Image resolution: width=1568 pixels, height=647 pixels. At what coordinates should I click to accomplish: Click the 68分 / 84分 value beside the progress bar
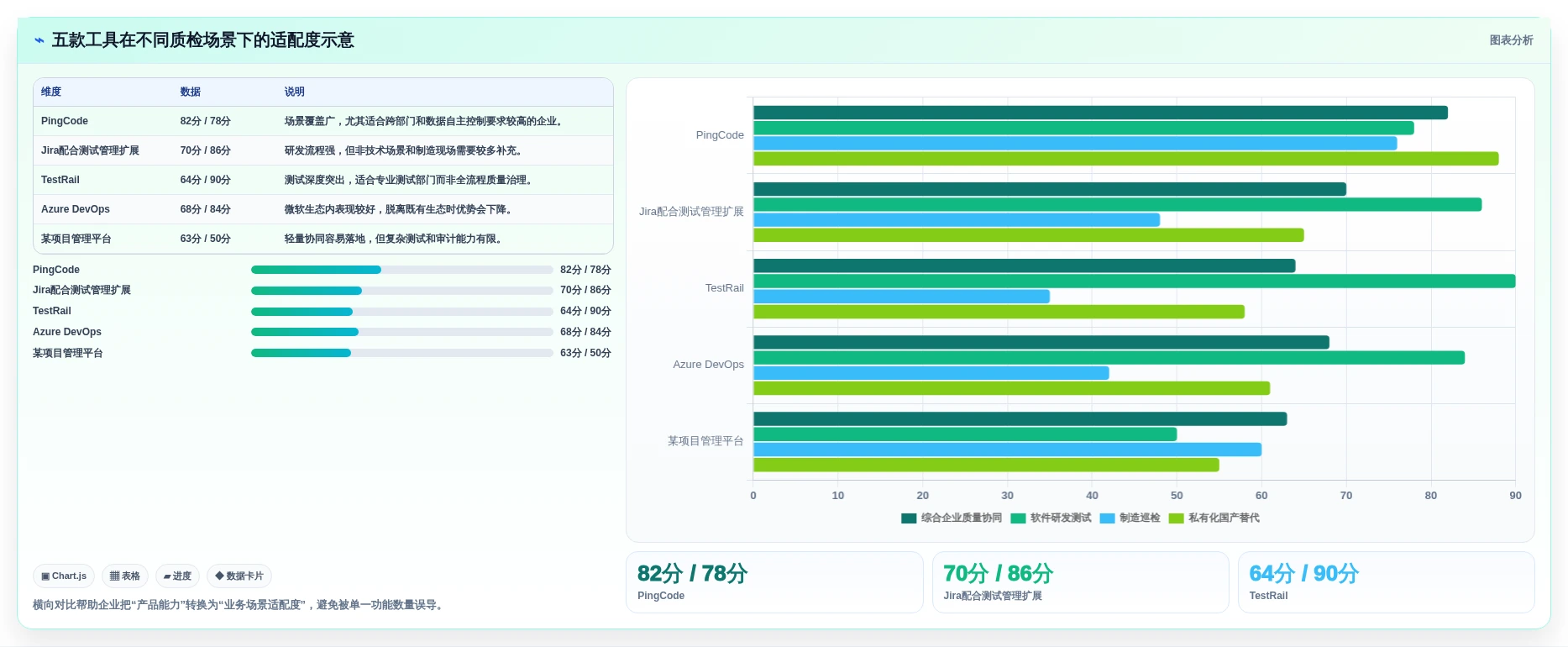point(585,332)
